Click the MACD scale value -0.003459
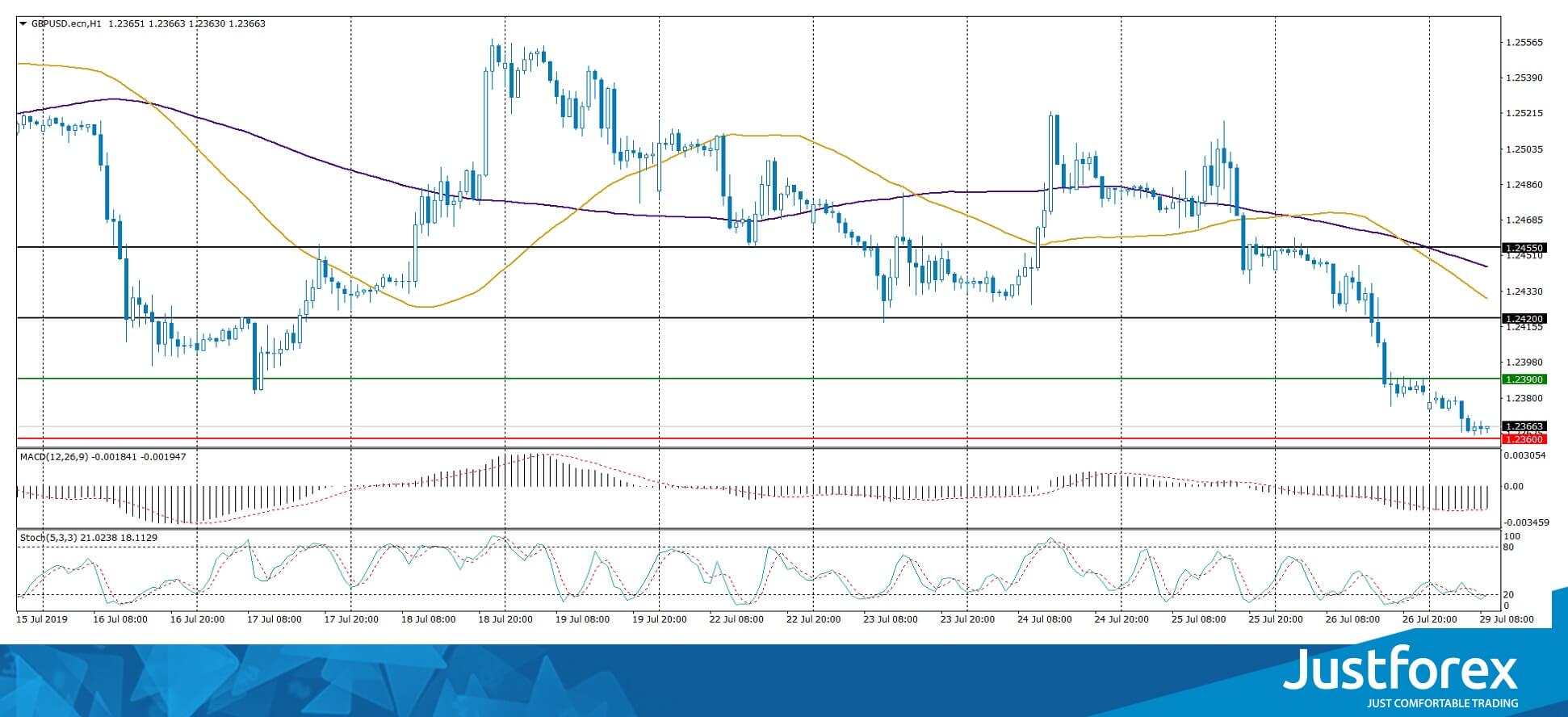1568x717 pixels. 1526,522
